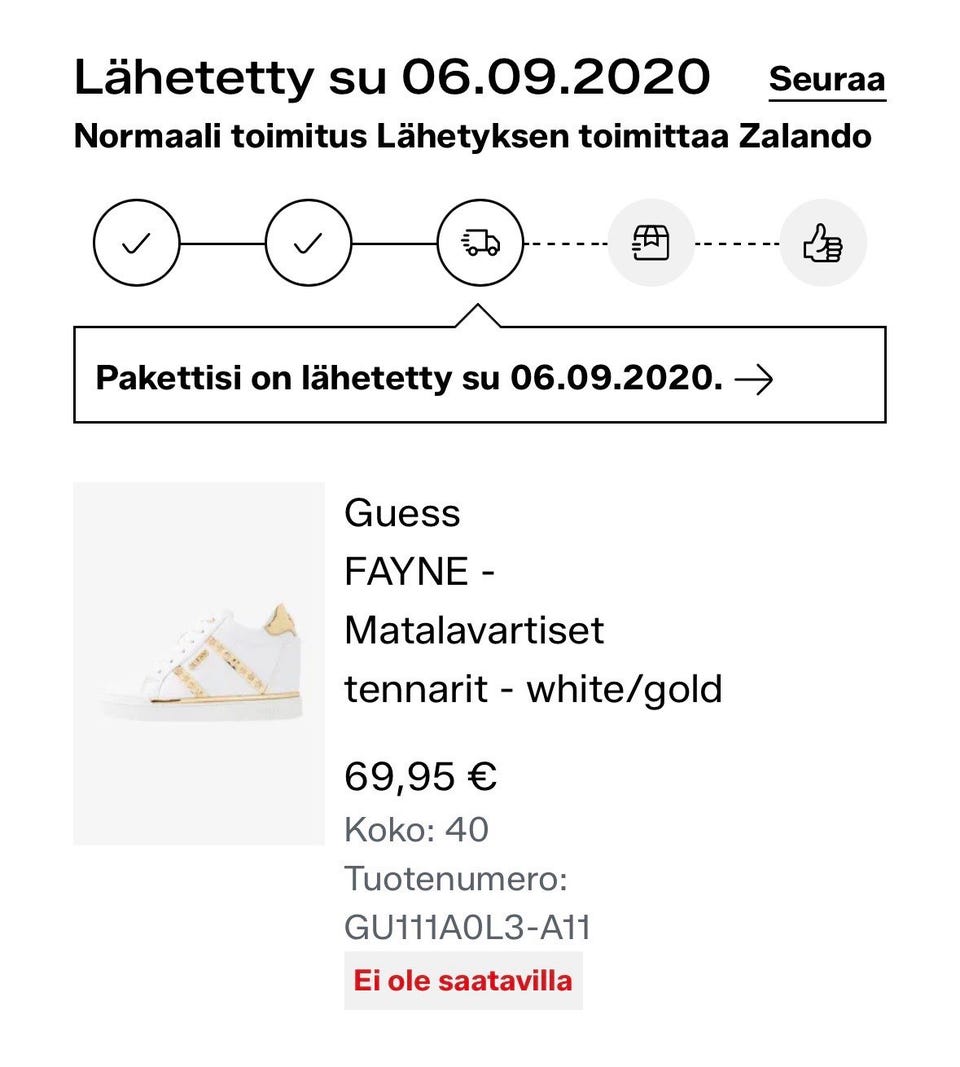The width and height of the screenshot is (960, 1067).
Task: Click the thumbs-up delivered step icon
Action: point(823,243)
